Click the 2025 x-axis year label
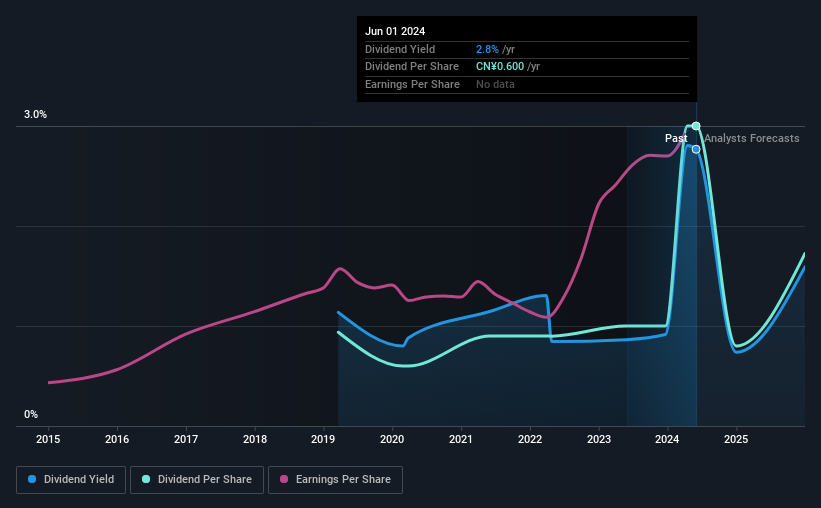 click(736, 439)
